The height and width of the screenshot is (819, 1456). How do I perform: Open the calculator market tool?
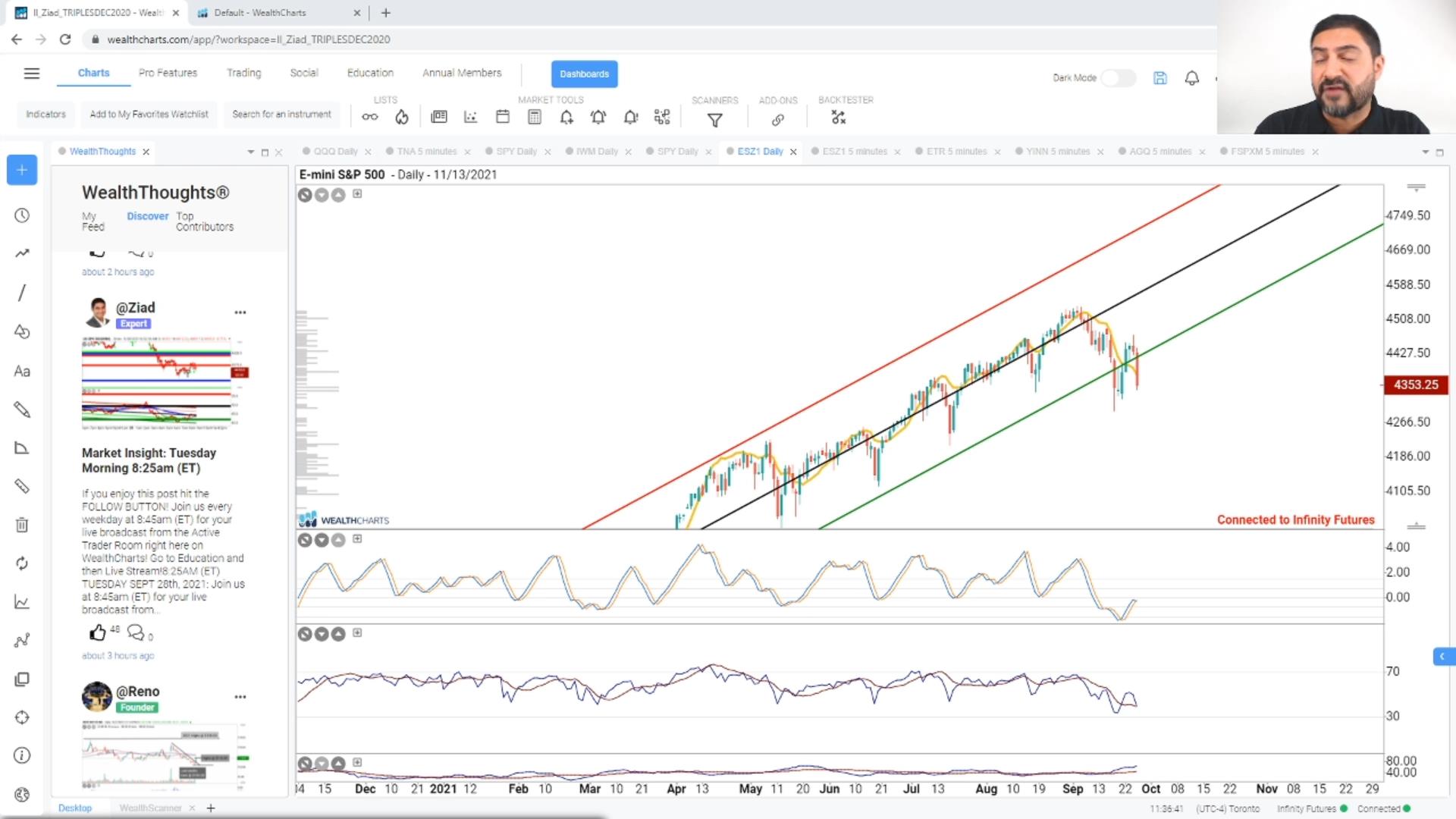click(534, 117)
